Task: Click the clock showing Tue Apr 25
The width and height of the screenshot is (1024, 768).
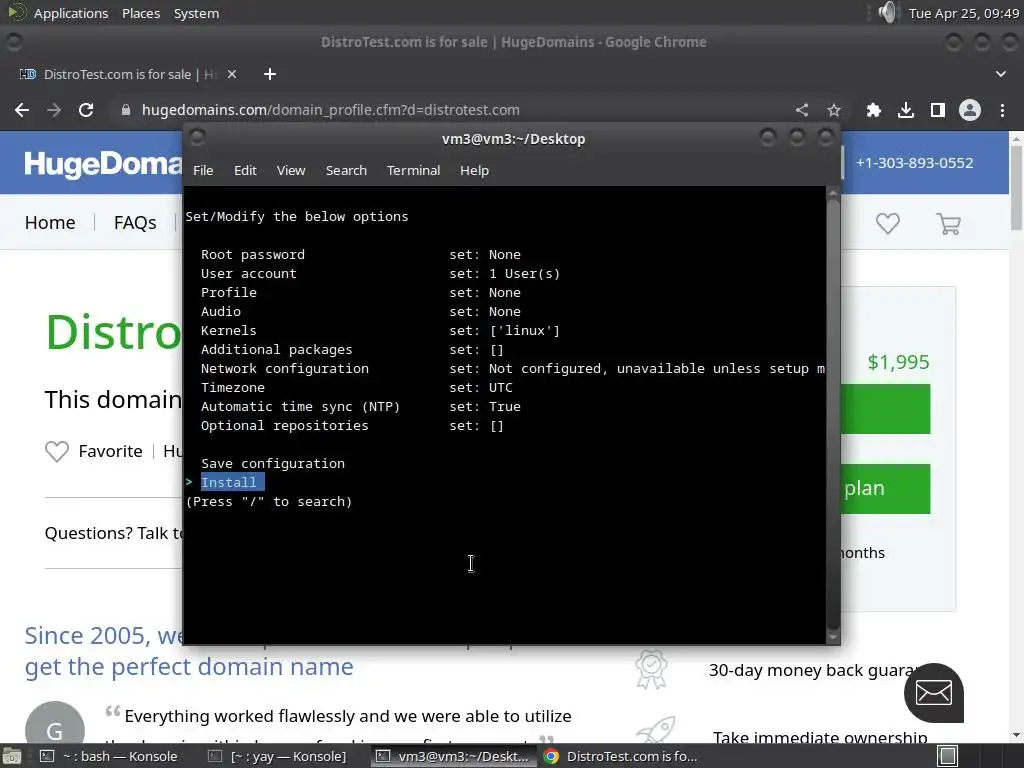Action: [x=964, y=13]
